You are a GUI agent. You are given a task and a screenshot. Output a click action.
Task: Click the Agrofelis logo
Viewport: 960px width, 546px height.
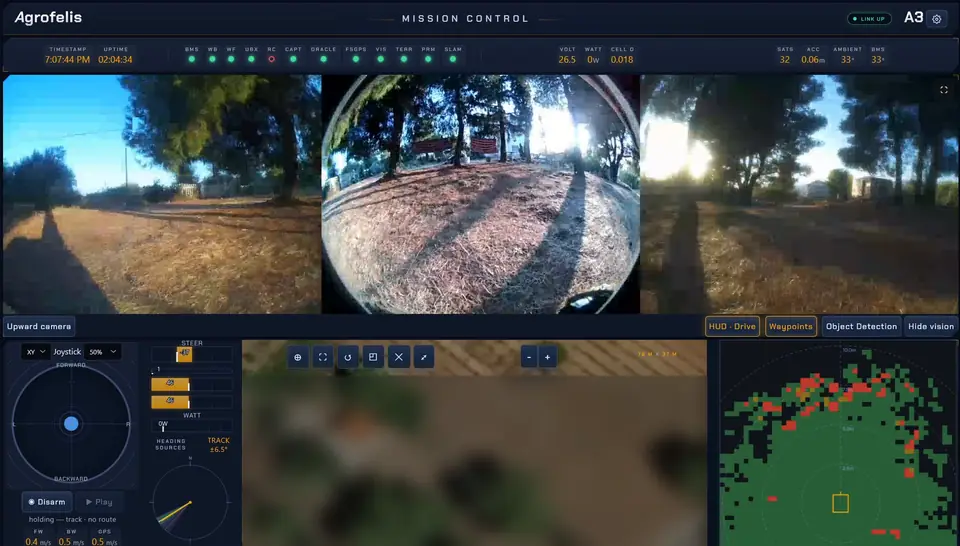pyautogui.click(x=48, y=18)
